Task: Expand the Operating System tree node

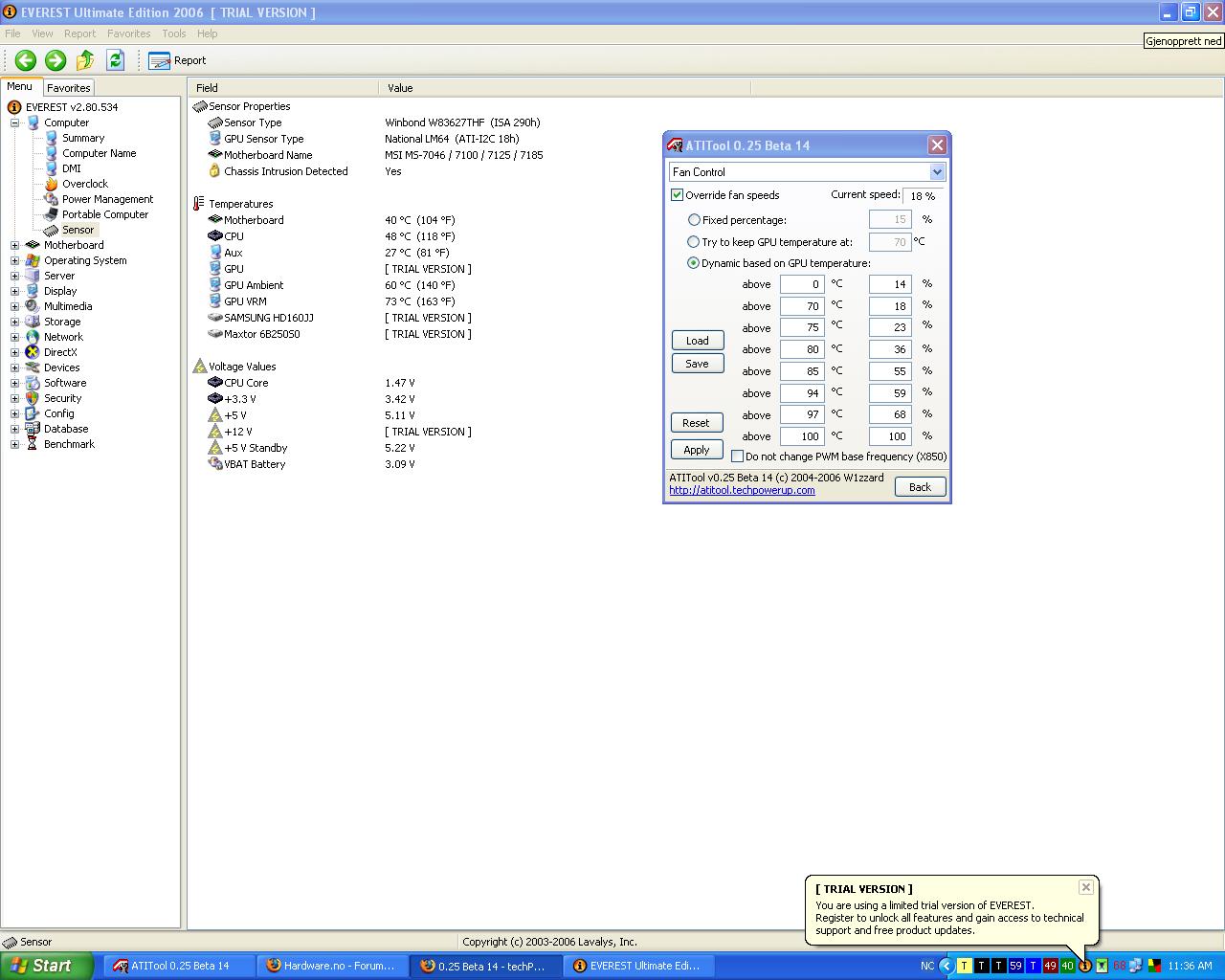Action: 14,260
